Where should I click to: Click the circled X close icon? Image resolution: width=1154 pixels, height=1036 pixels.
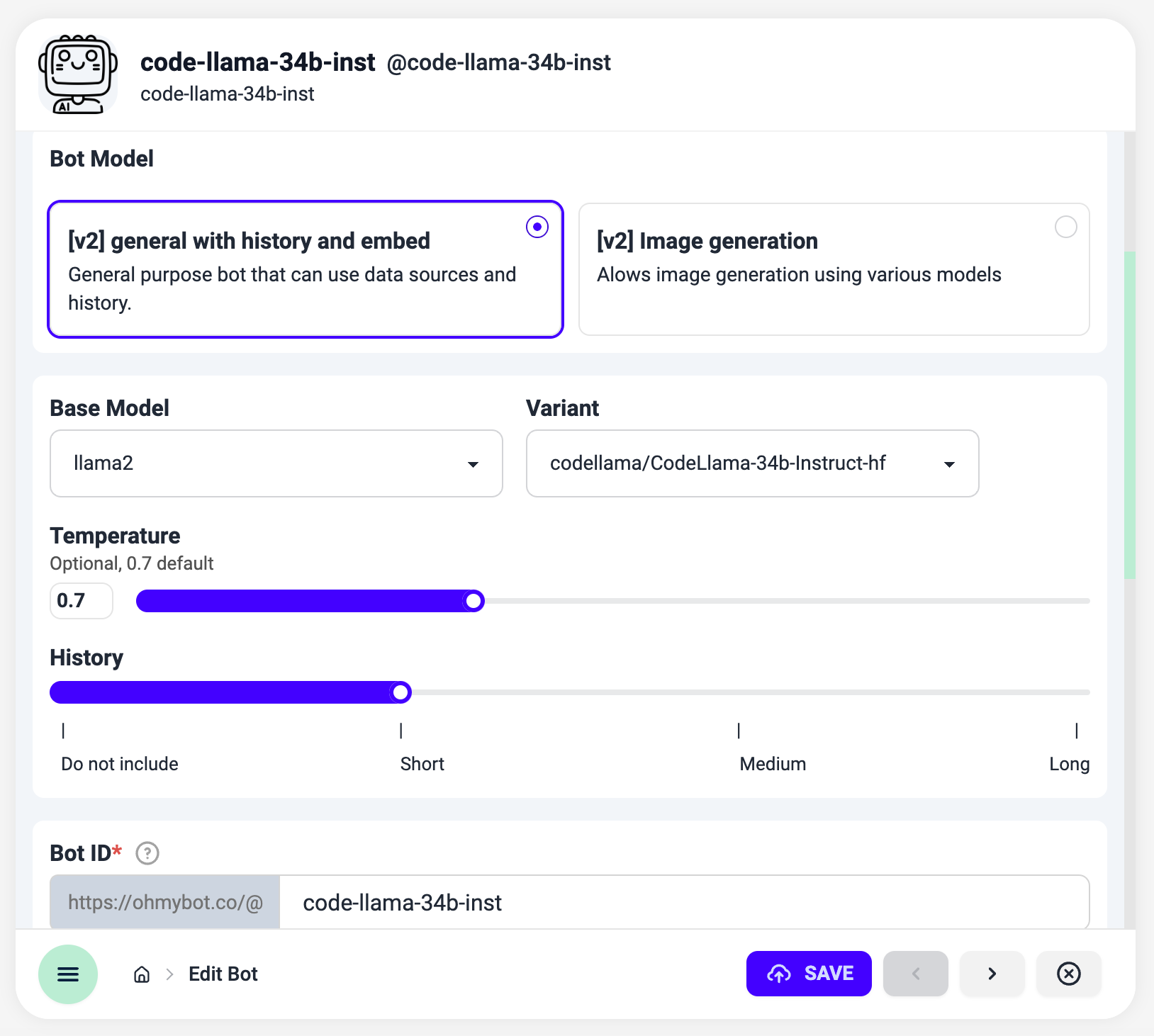[x=1068, y=974]
